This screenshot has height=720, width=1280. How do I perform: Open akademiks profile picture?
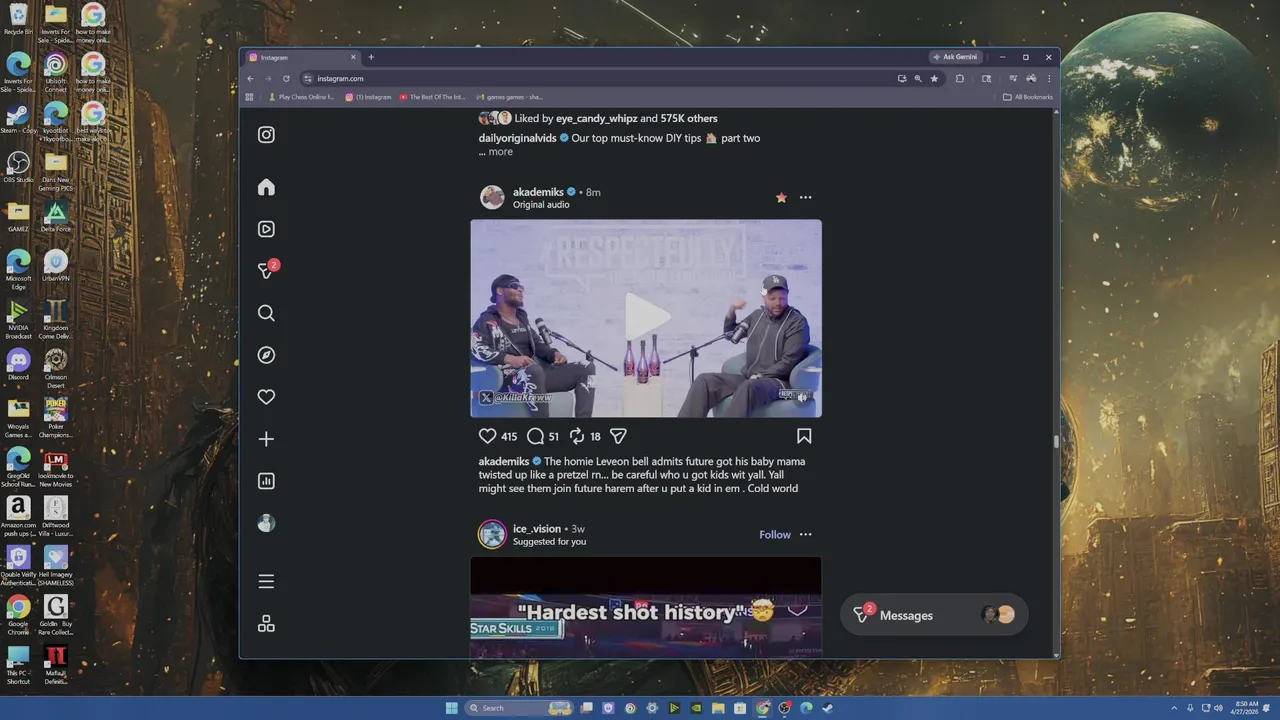492,197
